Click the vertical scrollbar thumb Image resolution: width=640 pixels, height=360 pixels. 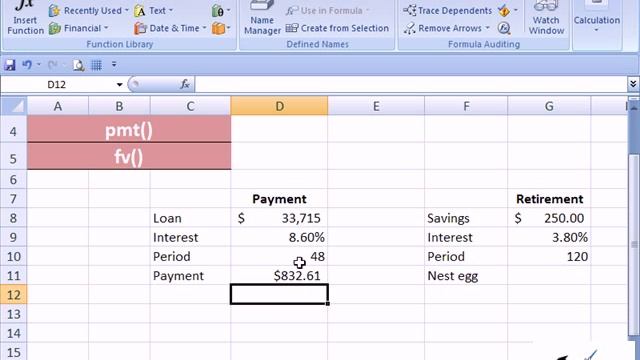tap(634, 244)
